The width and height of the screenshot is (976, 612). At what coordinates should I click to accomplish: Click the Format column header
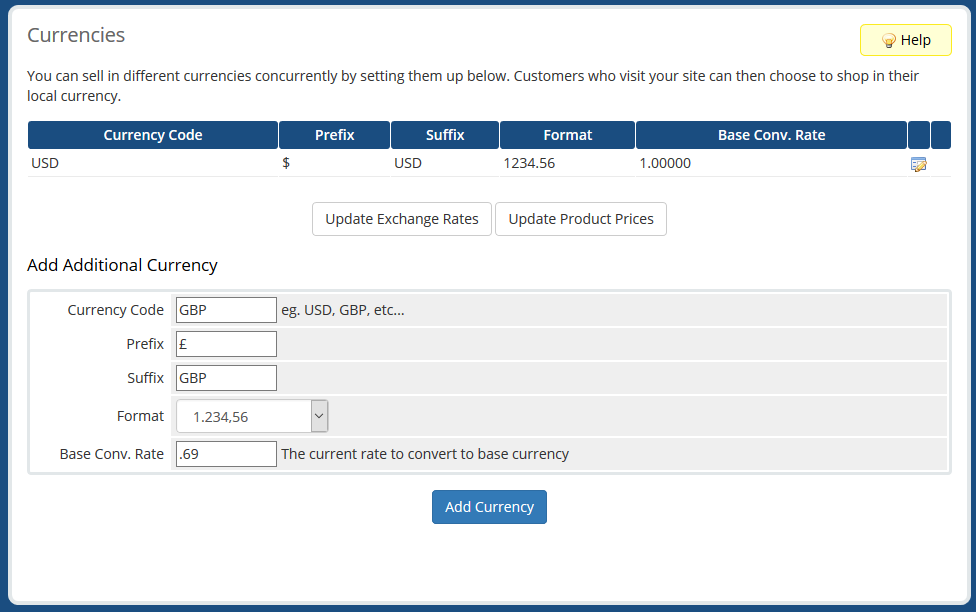tap(567, 135)
